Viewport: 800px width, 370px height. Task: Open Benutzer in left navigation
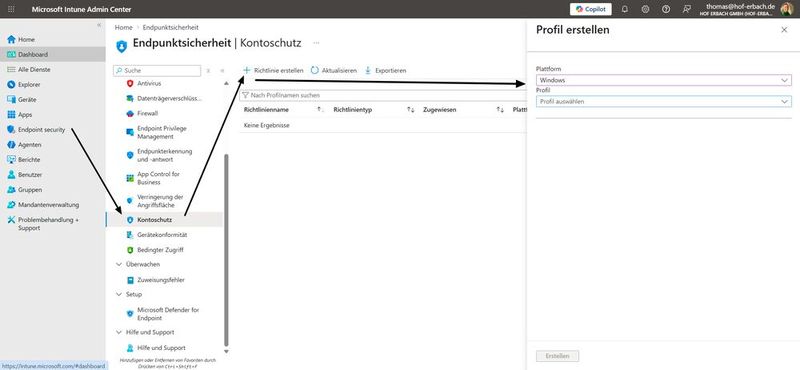[30, 175]
